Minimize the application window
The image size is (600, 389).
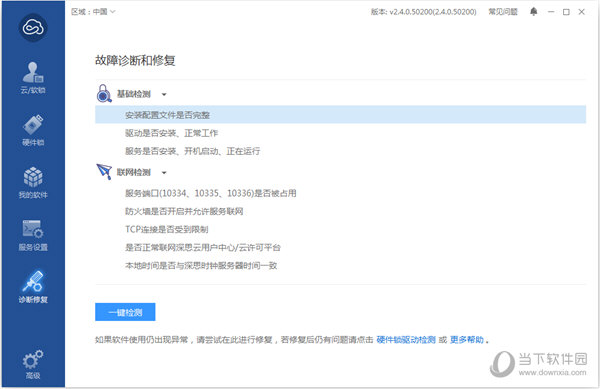pos(551,12)
